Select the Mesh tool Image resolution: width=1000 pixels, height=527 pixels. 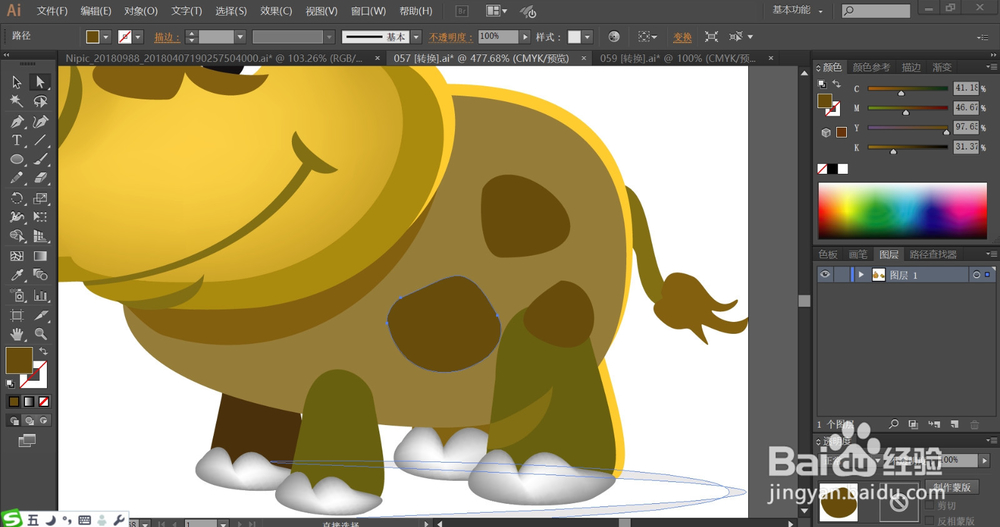click(x=17, y=256)
